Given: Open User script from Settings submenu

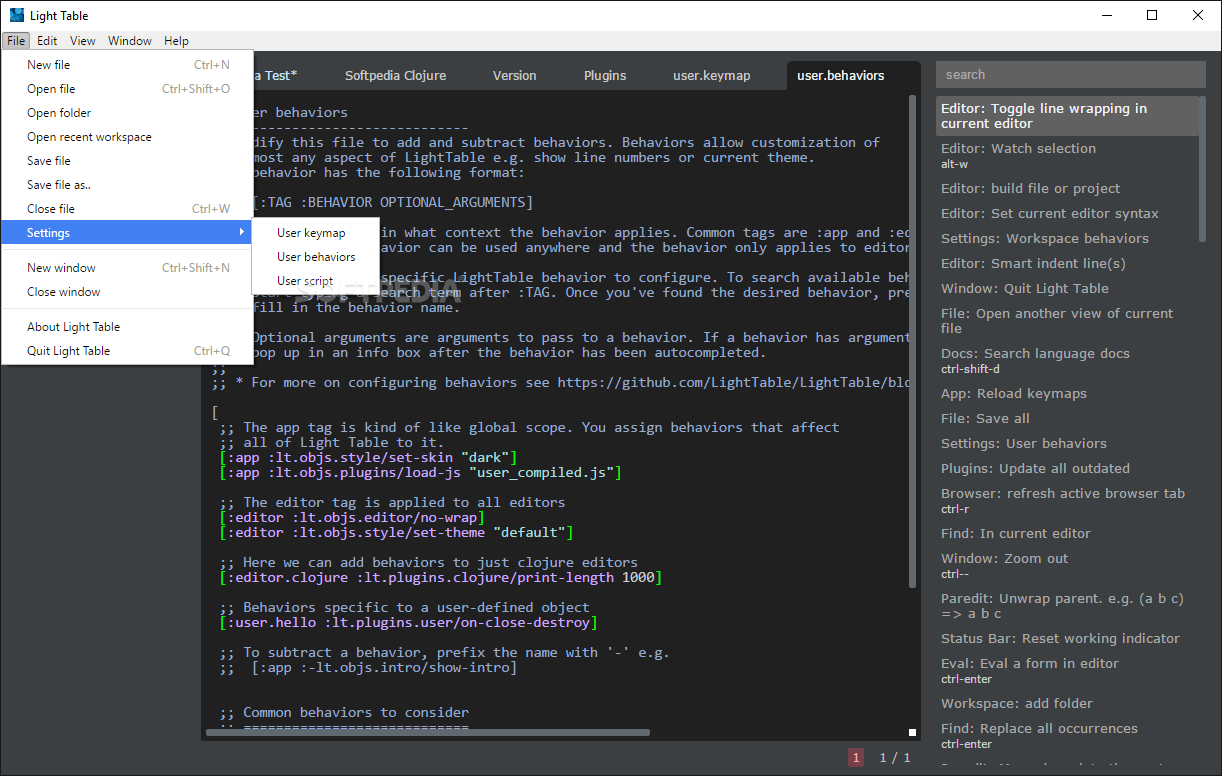Looking at the screenshot, I should pyautogui.click(x=315, y=281).
